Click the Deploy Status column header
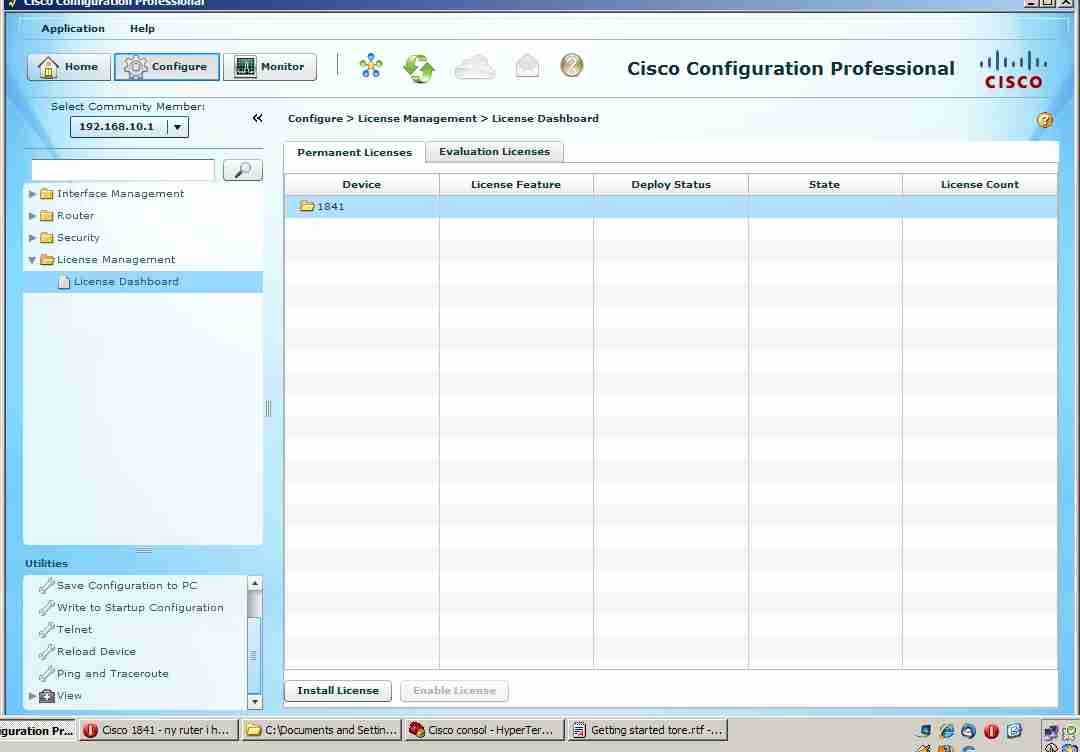The image size is (1080, 752). click(671, 185)
